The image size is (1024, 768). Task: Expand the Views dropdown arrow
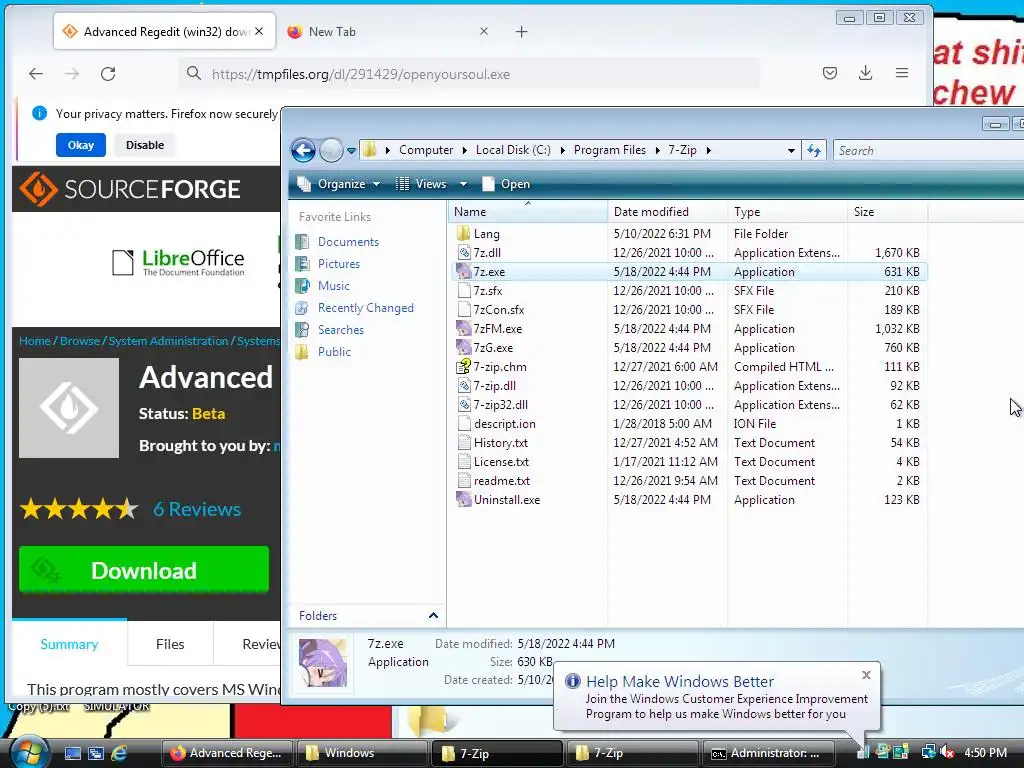(x=463, y=184)
